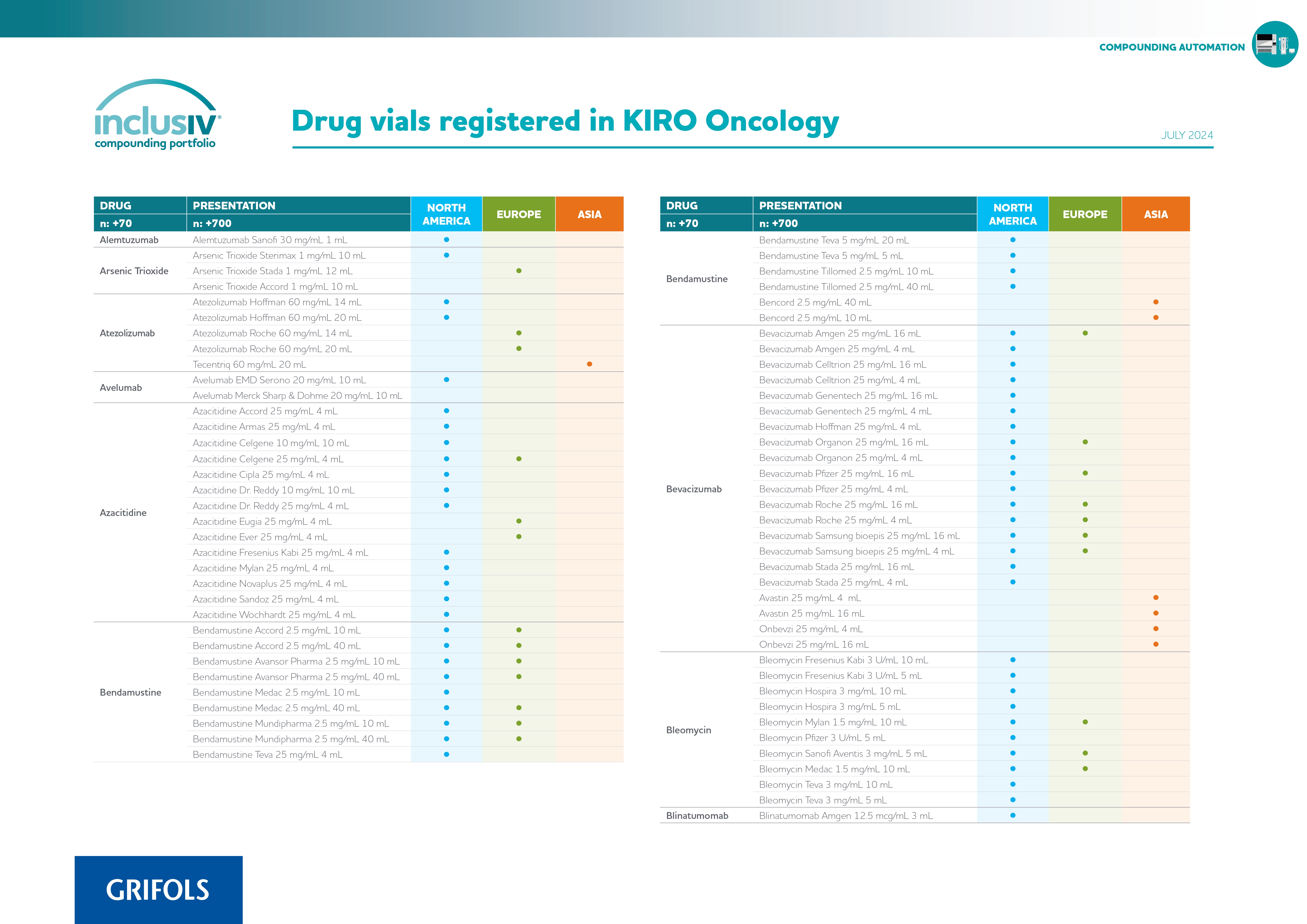Image resolution: width=1307 pixels, height=924 pixels.
Task: Select the Bevacizumab drug name cell
Action: pos(693,489)
